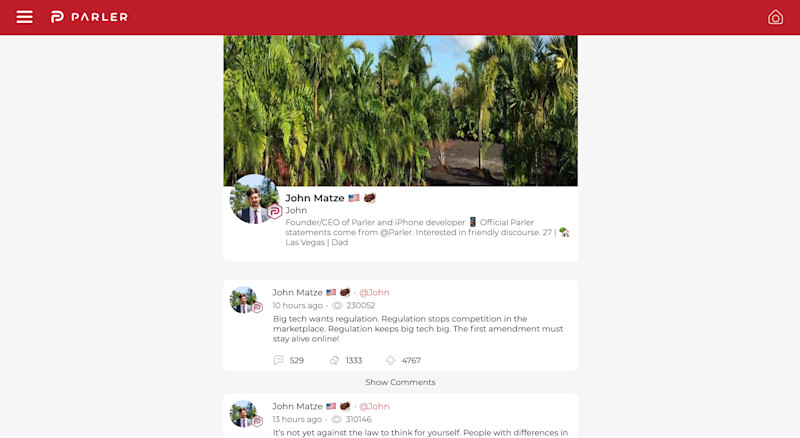Screen dimensions: 800x438
Task: Open the palm tree cover photo
Action: 401,110
